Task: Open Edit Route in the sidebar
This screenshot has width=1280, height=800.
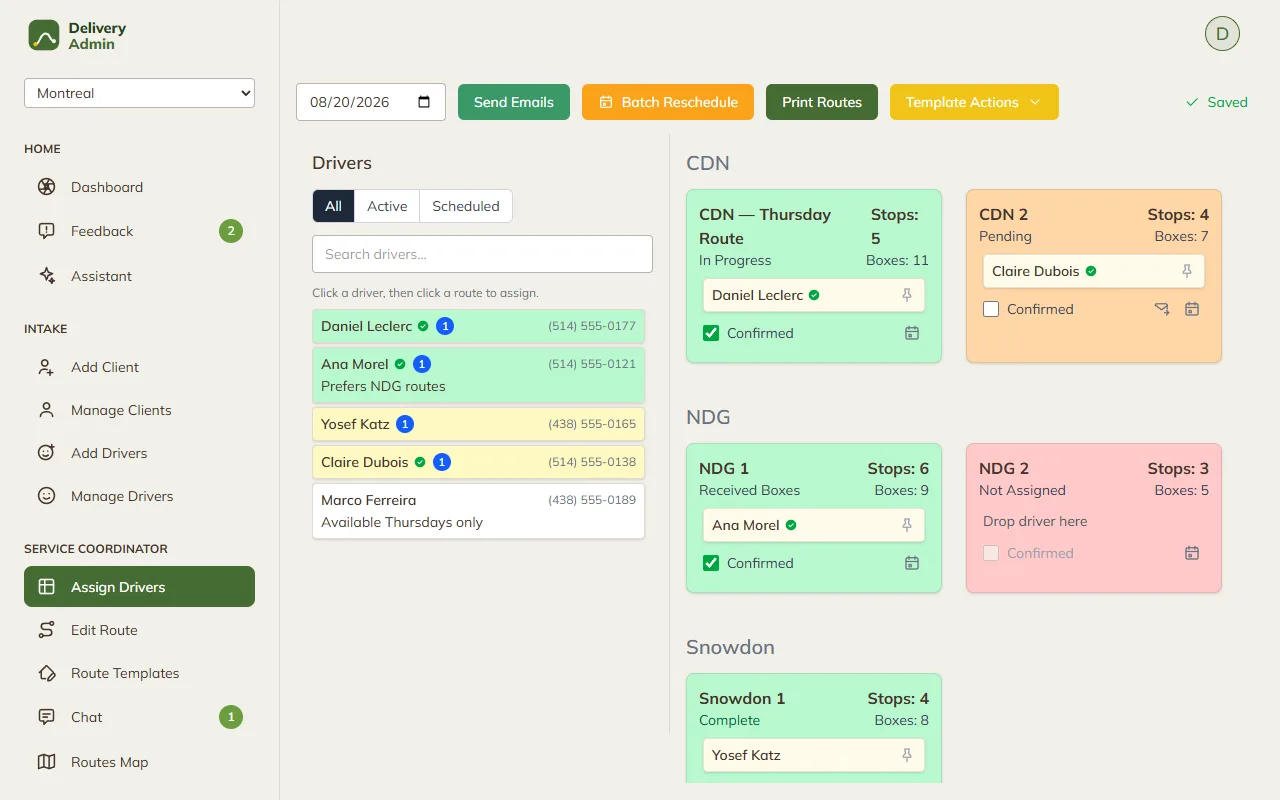Action: point(139,630)
